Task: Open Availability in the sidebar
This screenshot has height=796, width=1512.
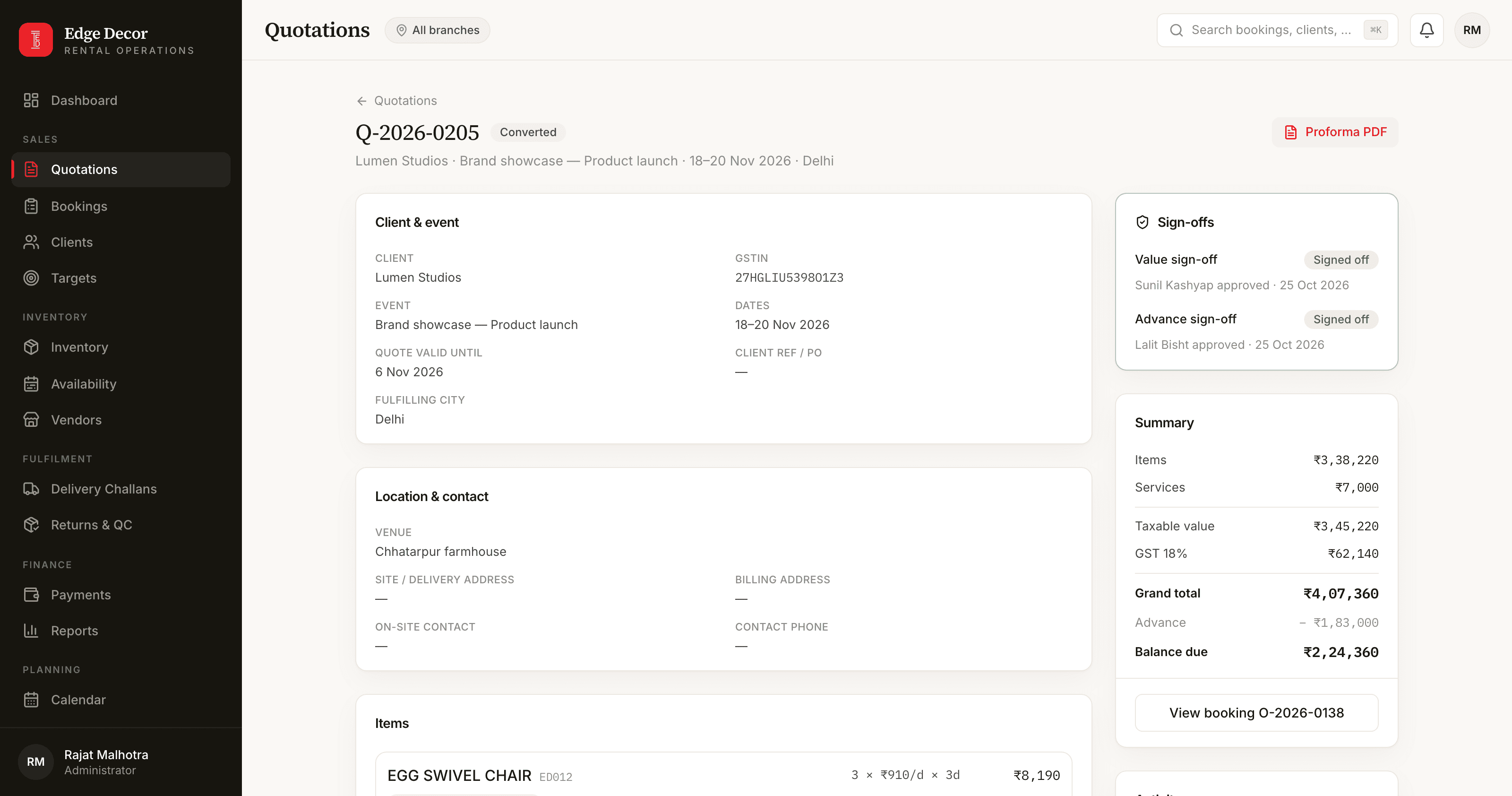Action: pos(121,384)
